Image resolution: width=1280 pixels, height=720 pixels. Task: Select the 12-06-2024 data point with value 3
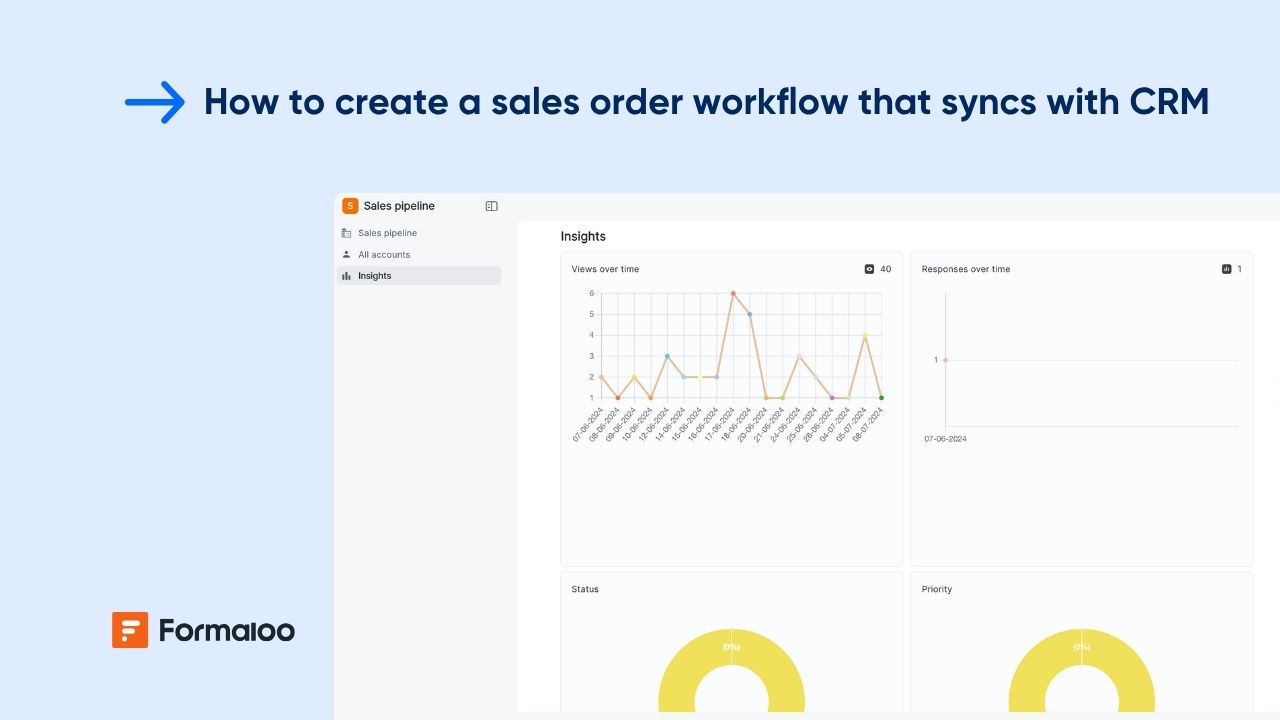[x=667, y=356]
